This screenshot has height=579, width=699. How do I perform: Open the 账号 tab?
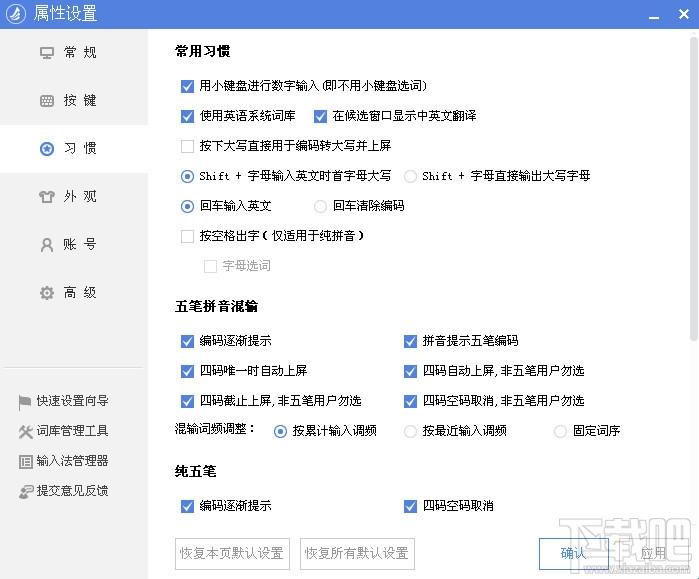(x=74, y=245)
